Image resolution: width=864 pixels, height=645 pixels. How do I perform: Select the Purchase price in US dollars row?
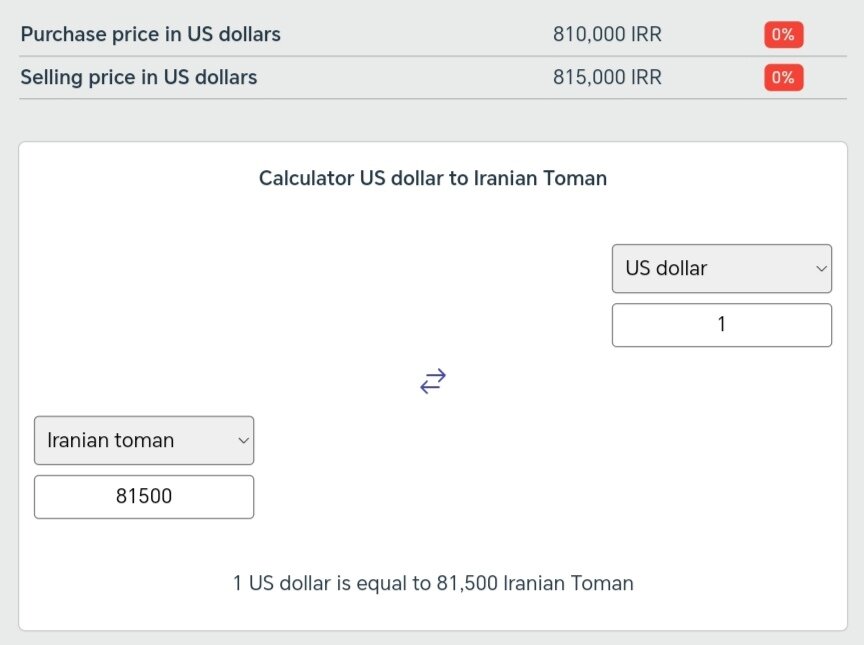(151, 34)
